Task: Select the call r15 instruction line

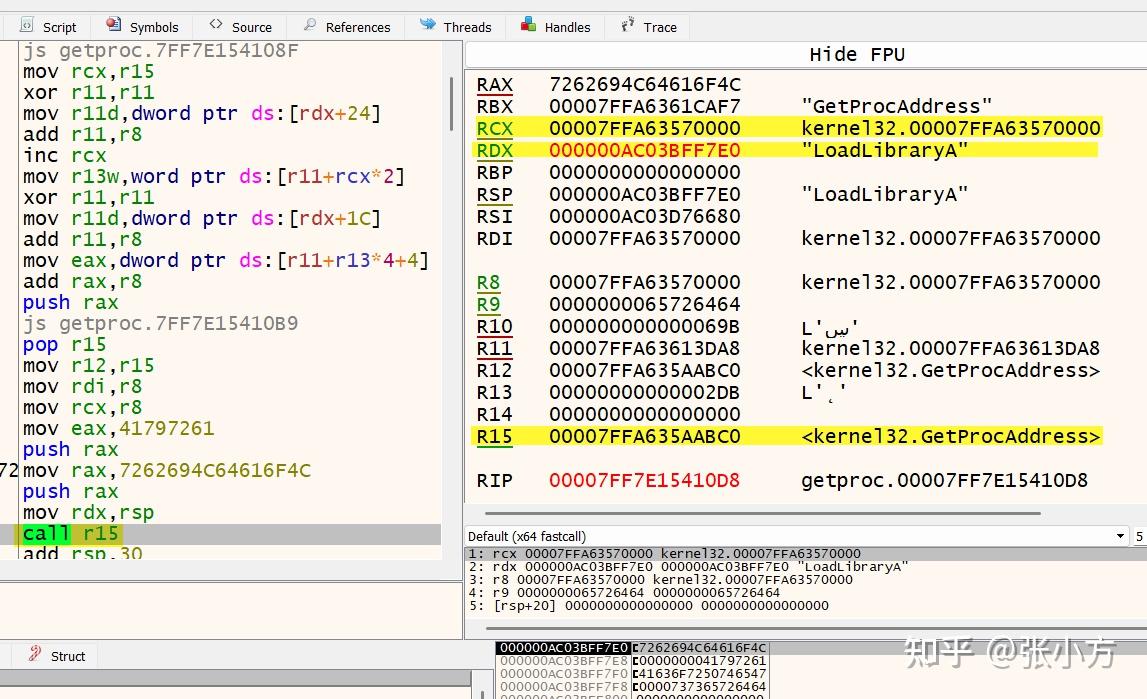Action: 70,533
